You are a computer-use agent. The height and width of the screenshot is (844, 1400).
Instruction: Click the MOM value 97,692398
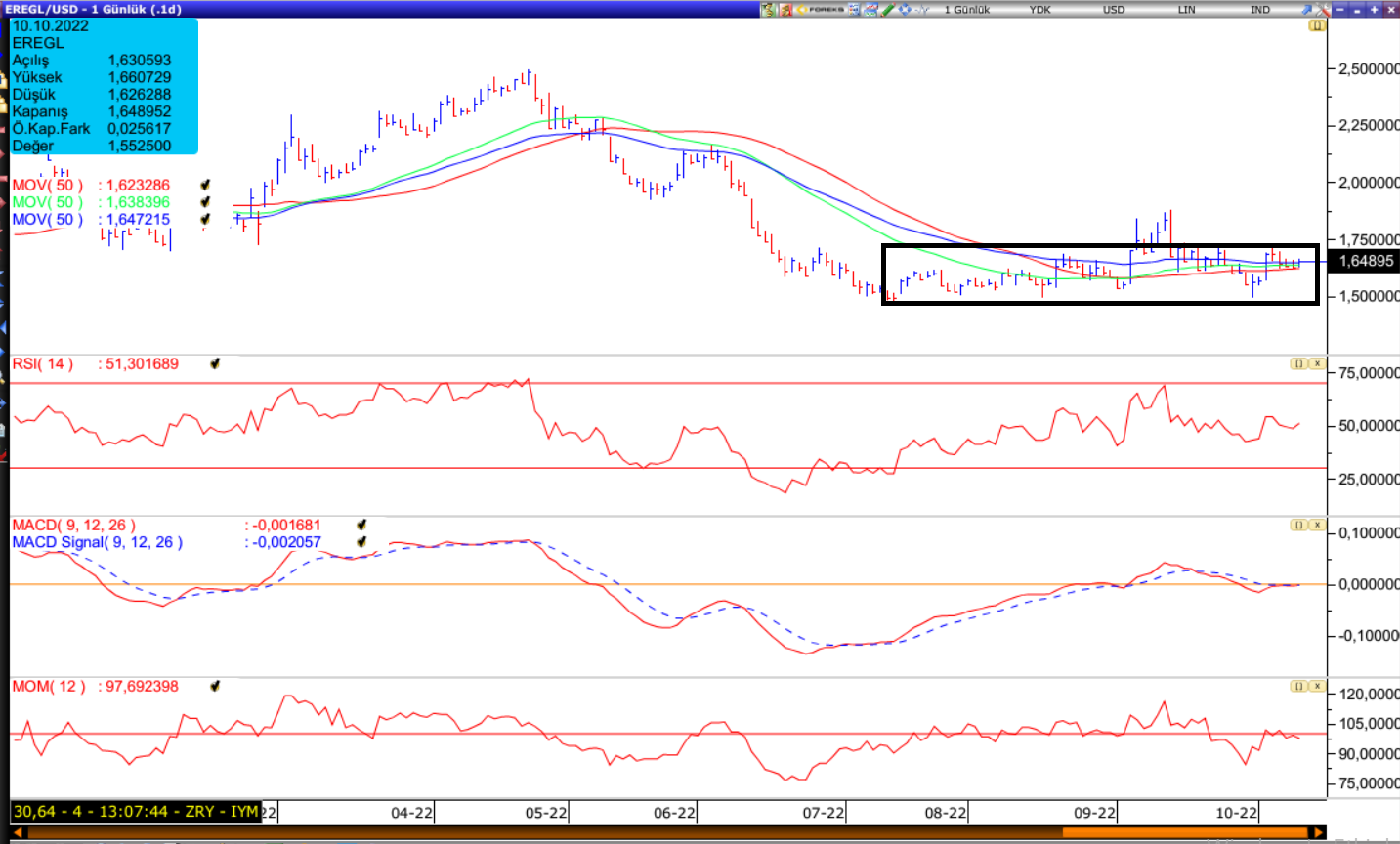click(x=142, y=686)
